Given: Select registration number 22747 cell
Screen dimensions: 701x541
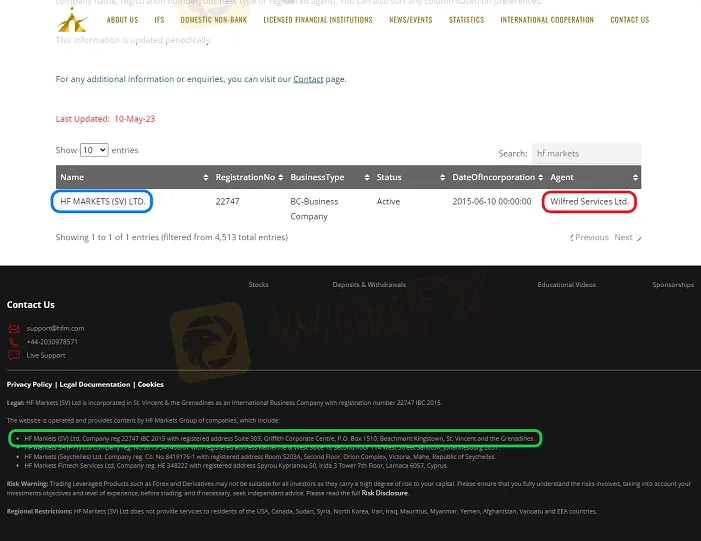Looking at the screenshot, I should [228, 202].
